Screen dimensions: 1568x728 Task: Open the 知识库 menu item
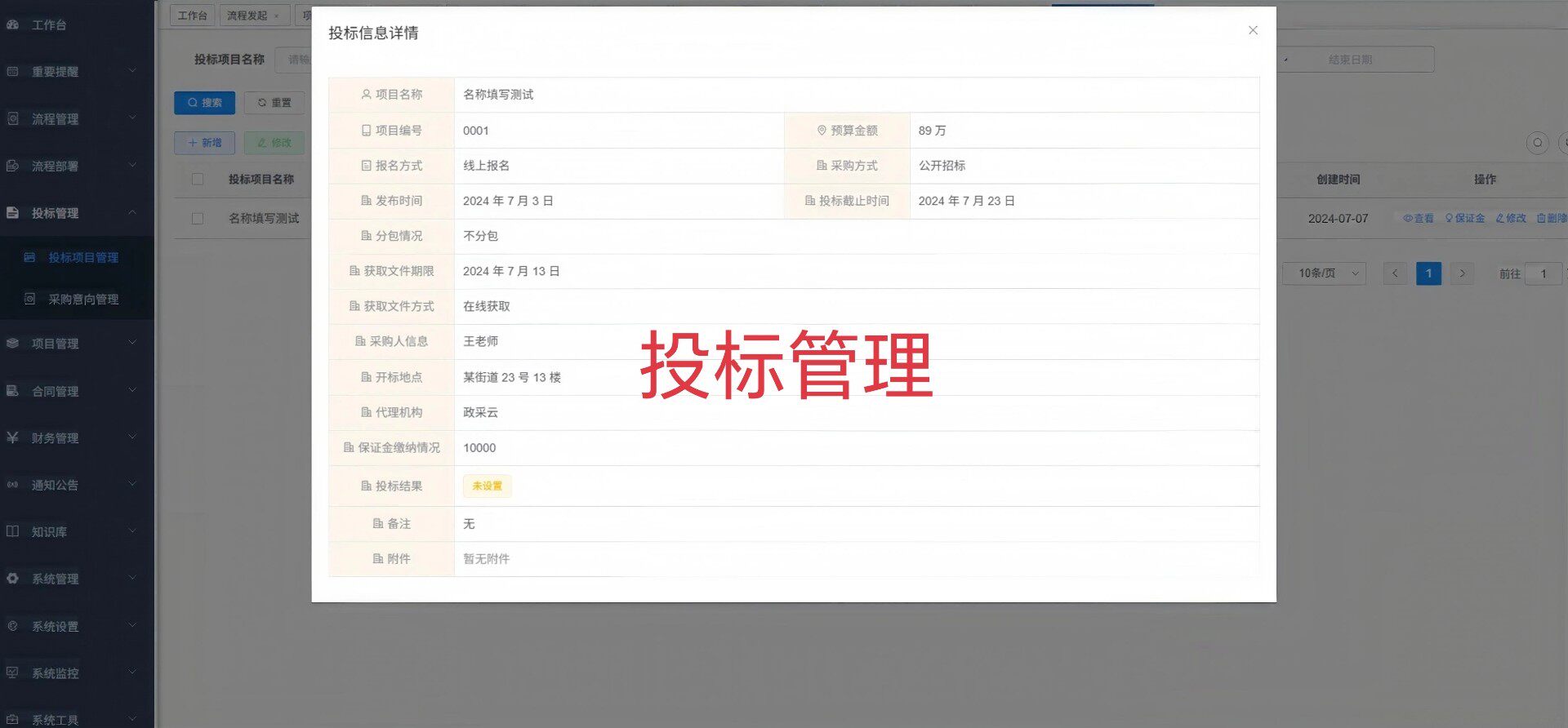pos(77,531)
